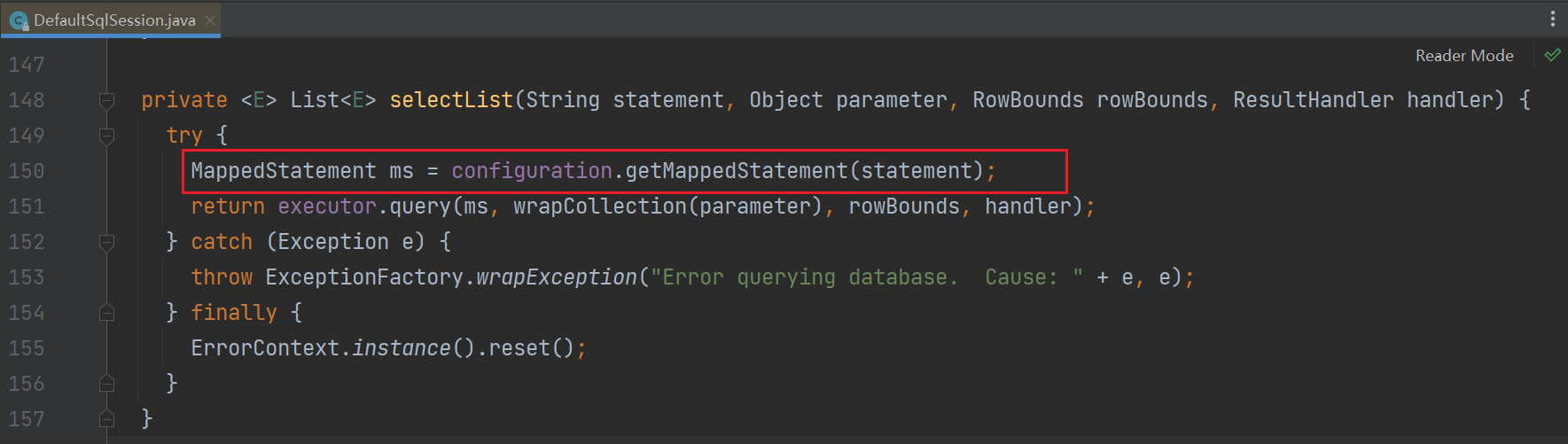Click the Java class icon on the tab
1568x444 pixels.
click(x=18, y=20)
